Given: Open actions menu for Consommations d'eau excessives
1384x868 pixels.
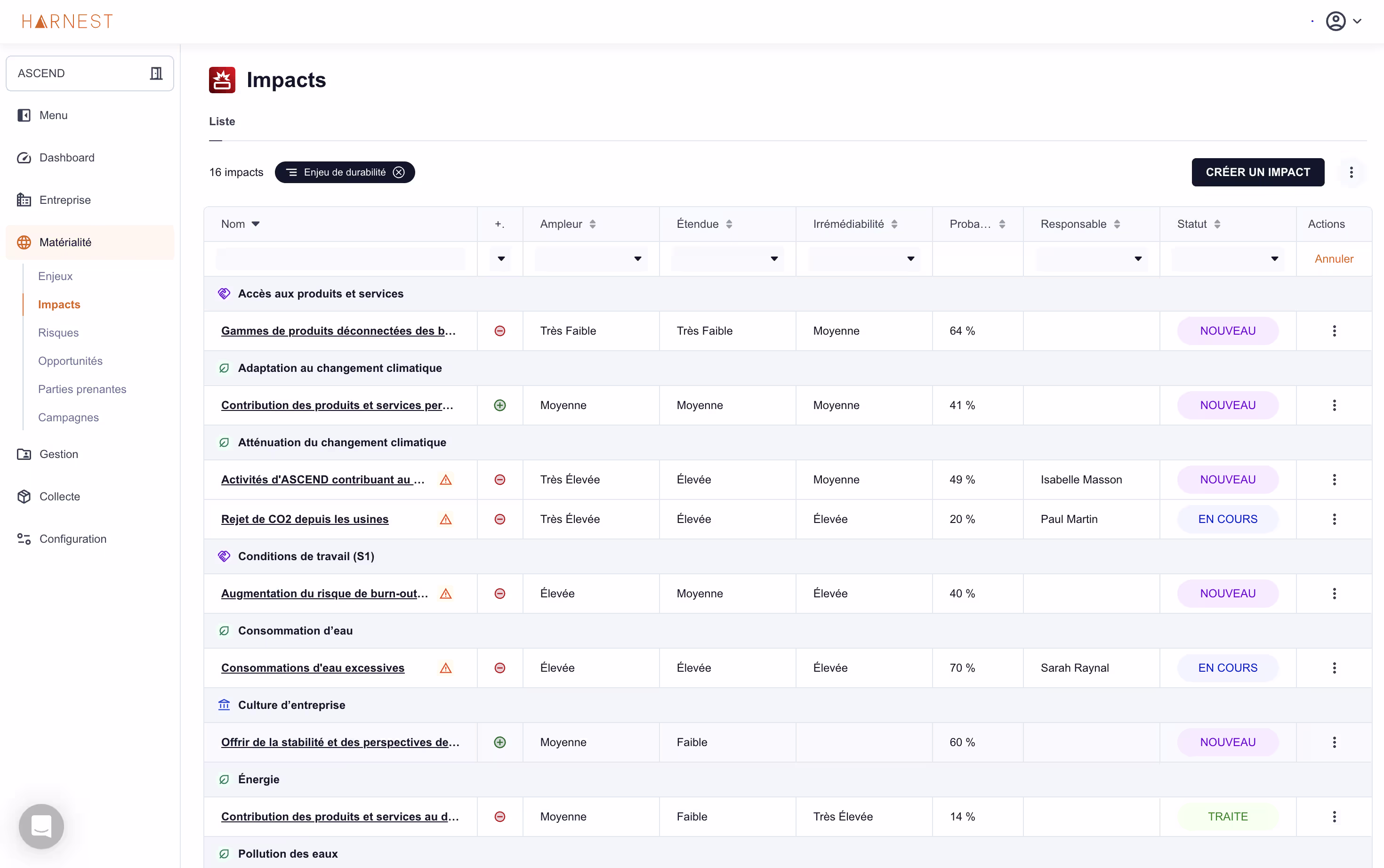Looking at the screenshot, I should pyautogui.click(x=1334, y=667).
